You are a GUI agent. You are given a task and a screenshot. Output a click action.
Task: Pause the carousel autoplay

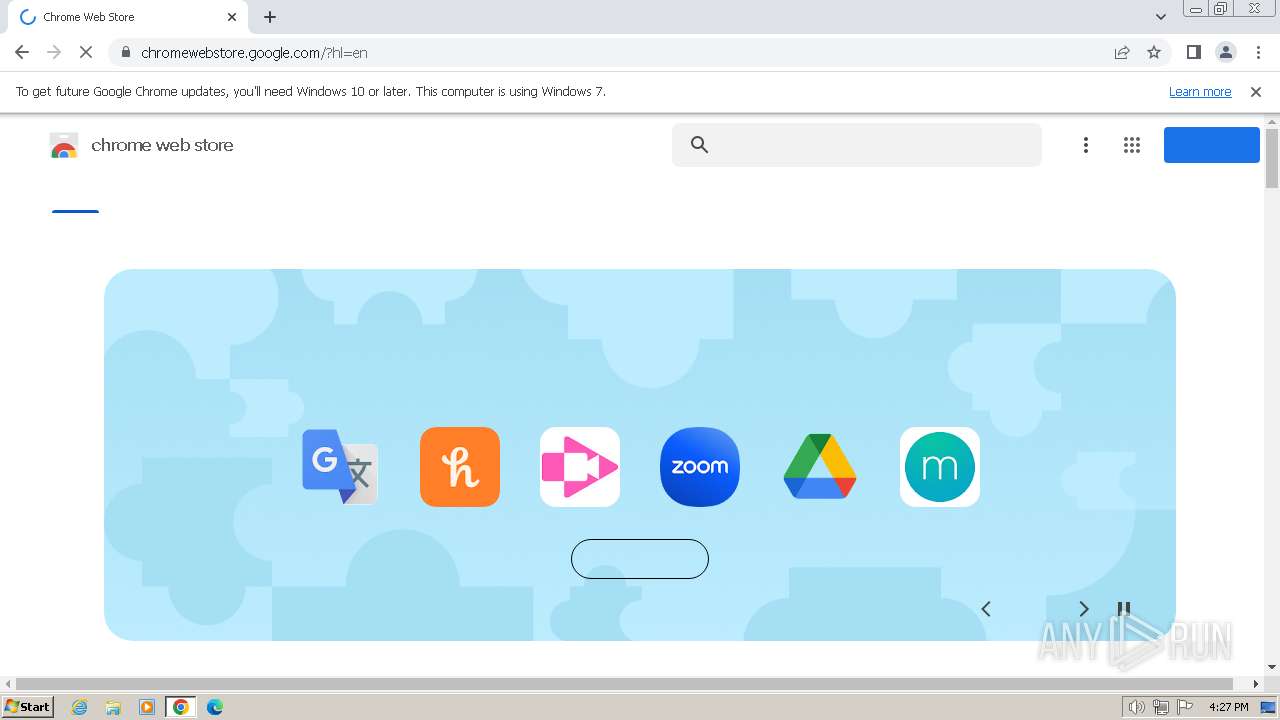1124,609
